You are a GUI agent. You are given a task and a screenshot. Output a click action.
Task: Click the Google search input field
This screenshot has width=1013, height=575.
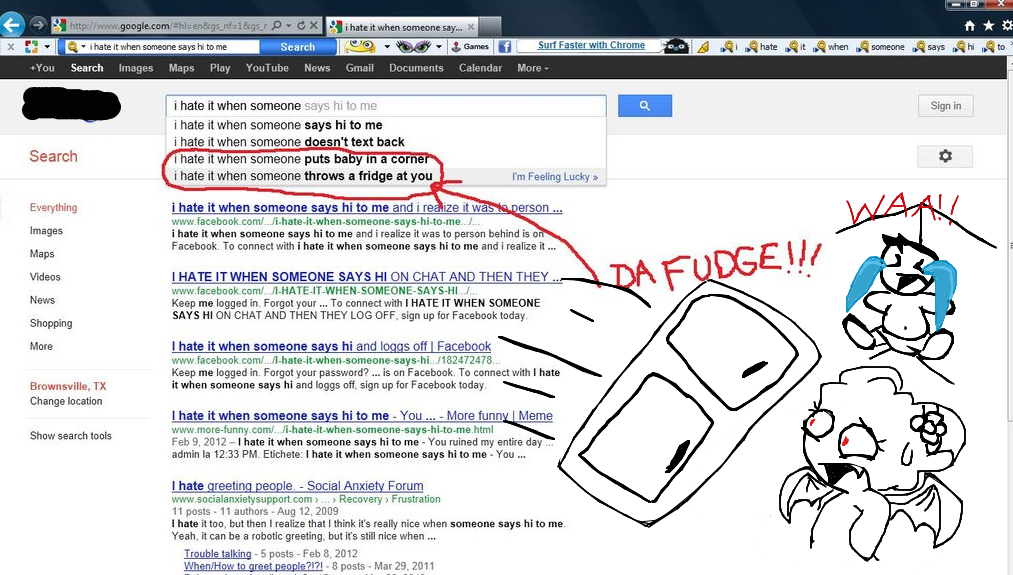point(386,106)
